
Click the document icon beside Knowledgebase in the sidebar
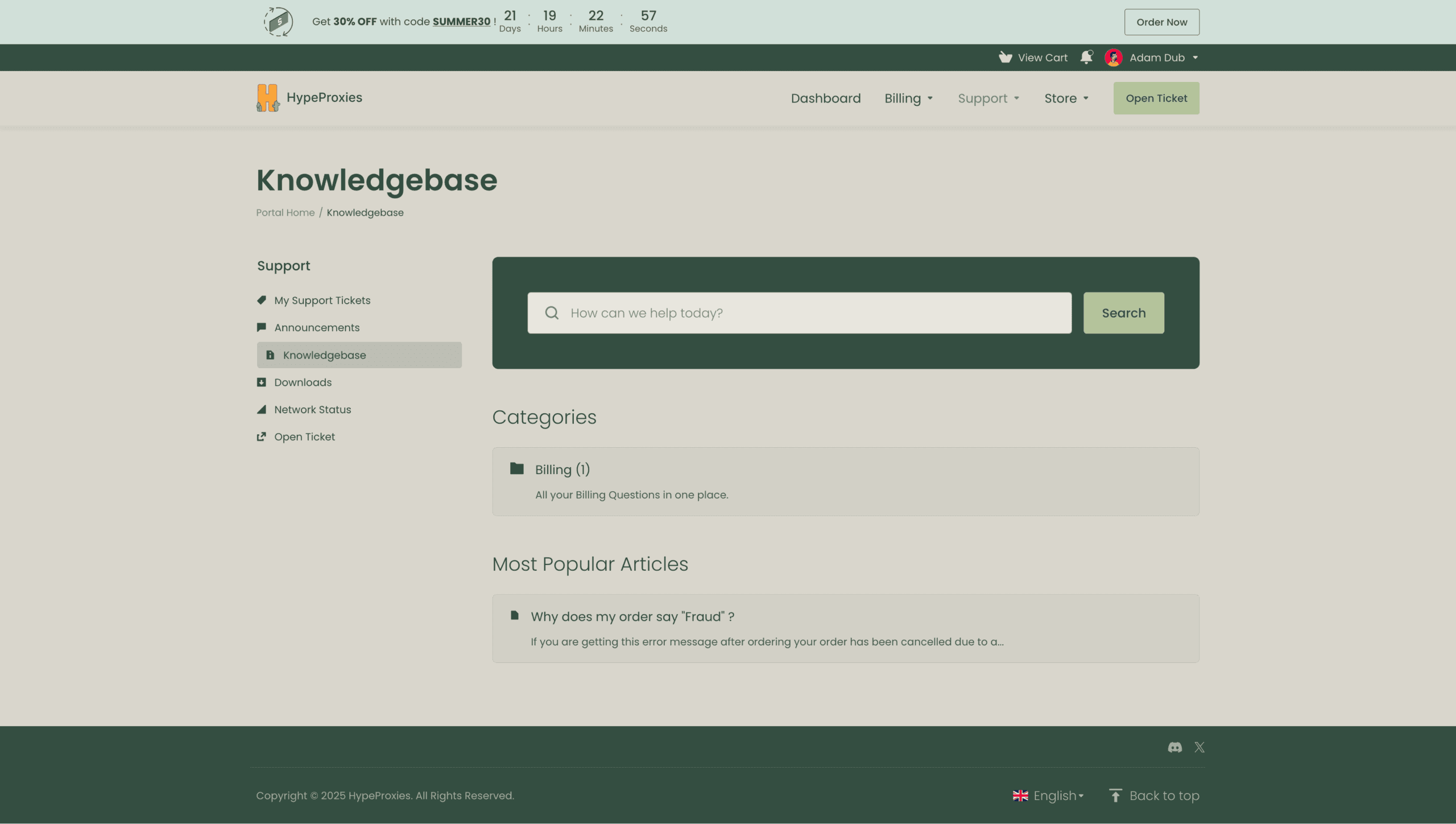[270, 355]
